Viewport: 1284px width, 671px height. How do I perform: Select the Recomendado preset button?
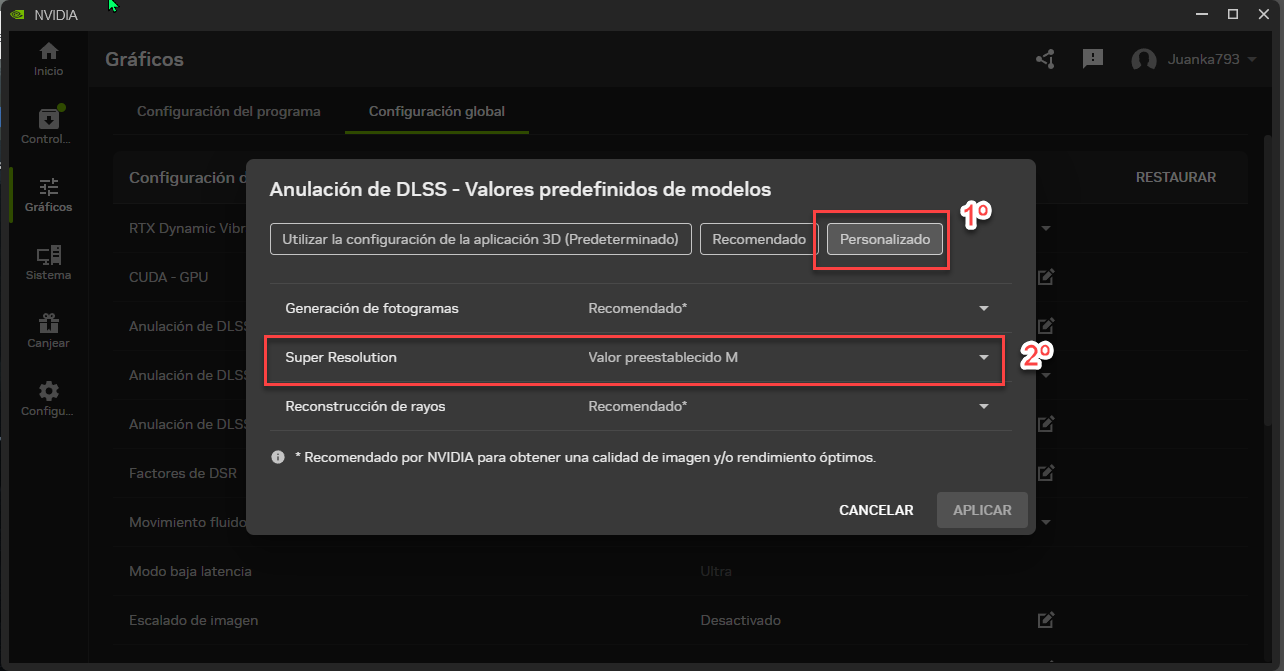coord(759,239)
